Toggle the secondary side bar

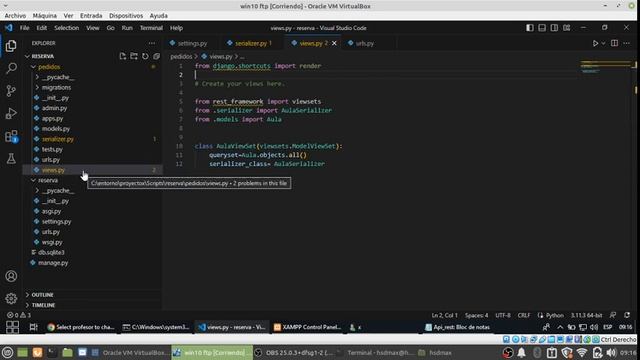pyautogui.click(x=554, y=28)
